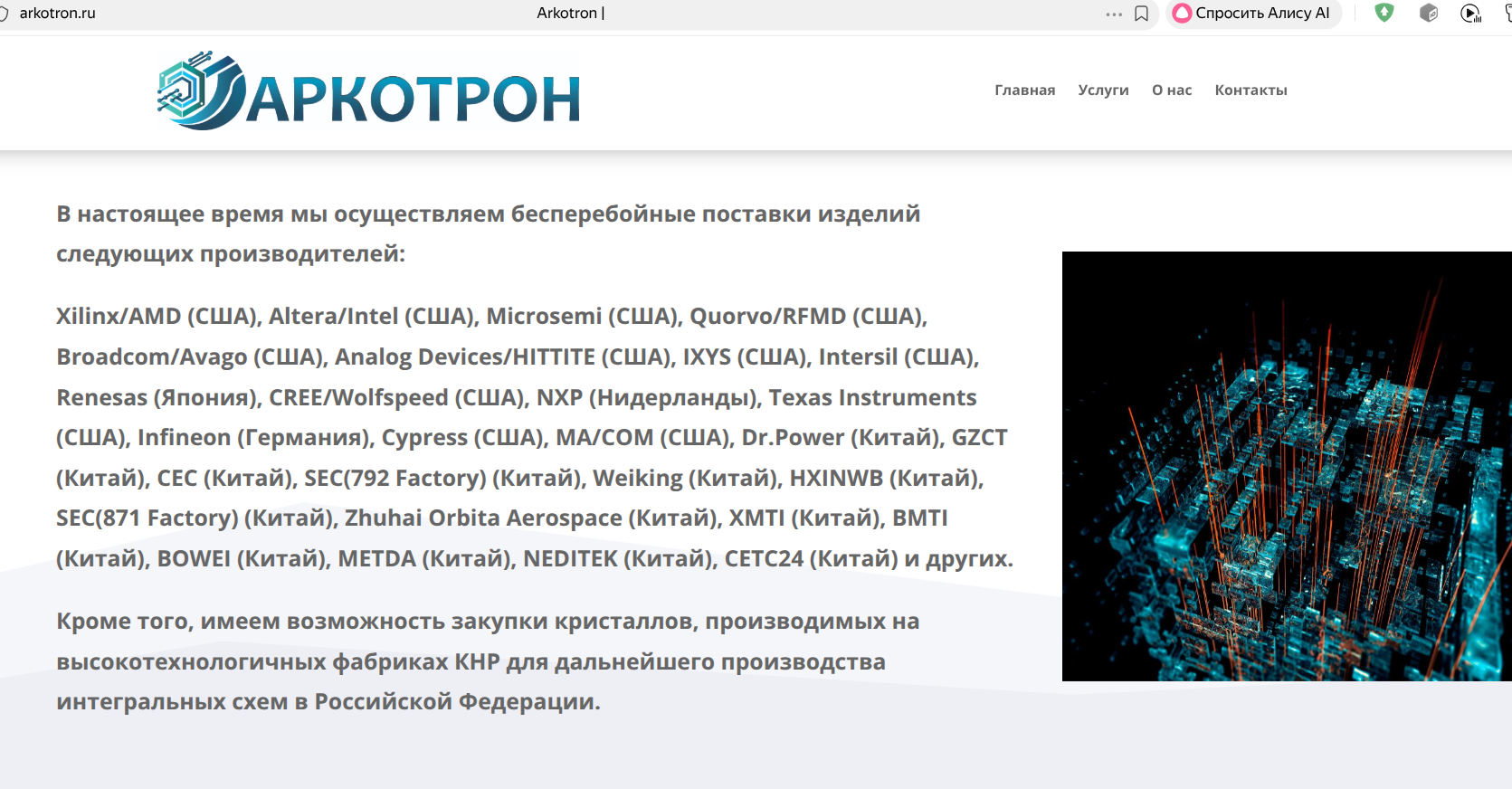The image size is (1512, 789).
Task: Click the gray ID cube extension icon
Action: tap(1429, 13)
